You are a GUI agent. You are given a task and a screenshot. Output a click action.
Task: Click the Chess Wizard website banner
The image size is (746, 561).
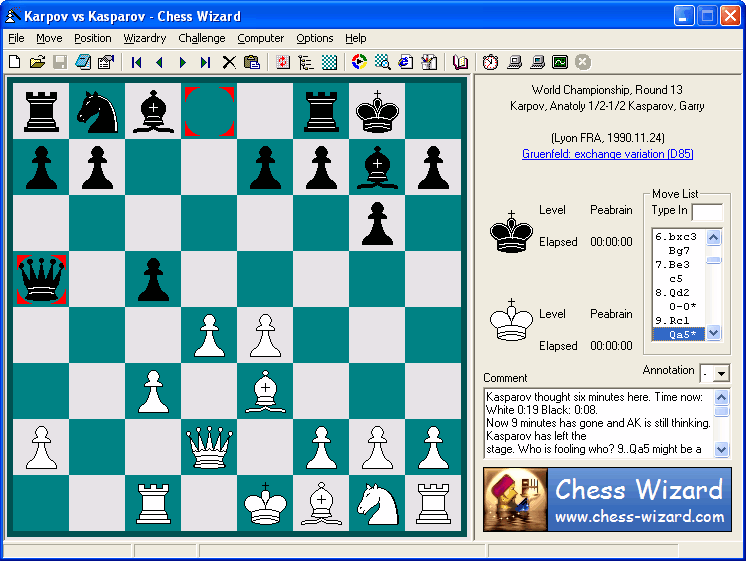607,499
